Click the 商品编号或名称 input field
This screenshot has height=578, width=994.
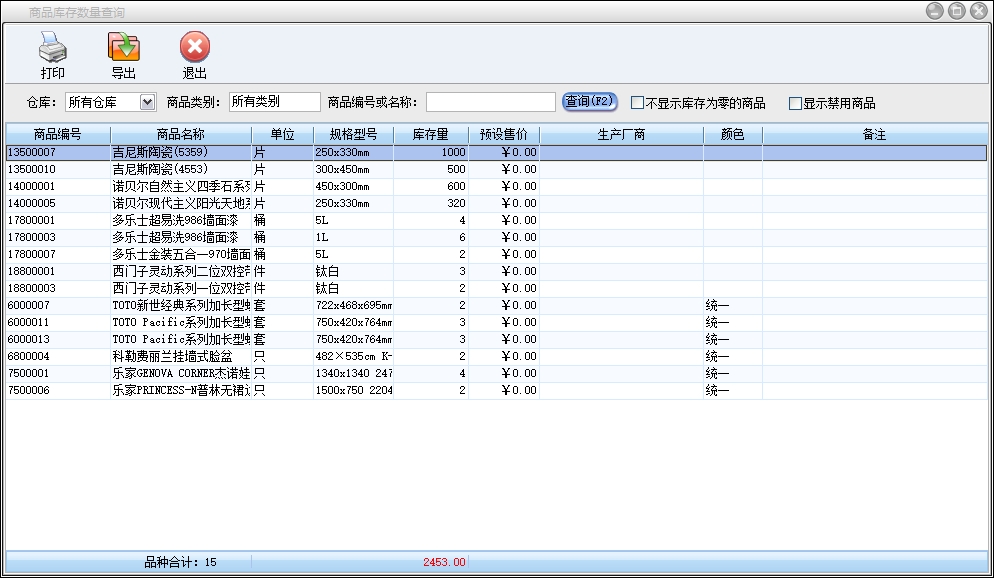point(490,102)
